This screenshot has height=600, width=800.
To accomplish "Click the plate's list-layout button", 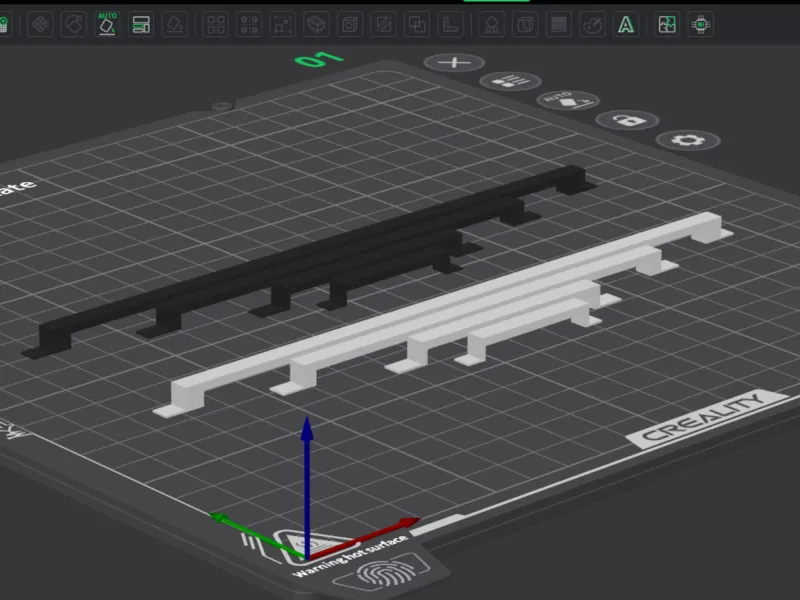I will 511,81.
